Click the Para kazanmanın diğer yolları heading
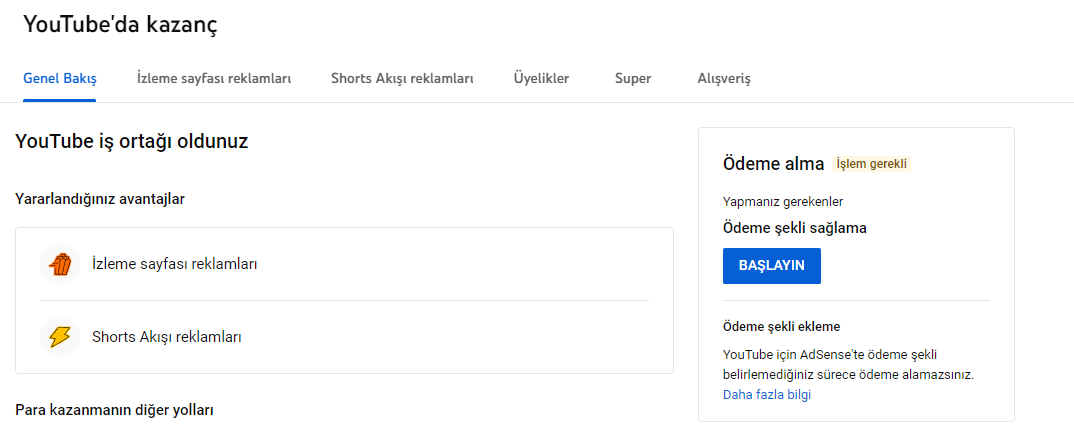This screenshot has height=429, width=1074. click(x=114, y=410)
